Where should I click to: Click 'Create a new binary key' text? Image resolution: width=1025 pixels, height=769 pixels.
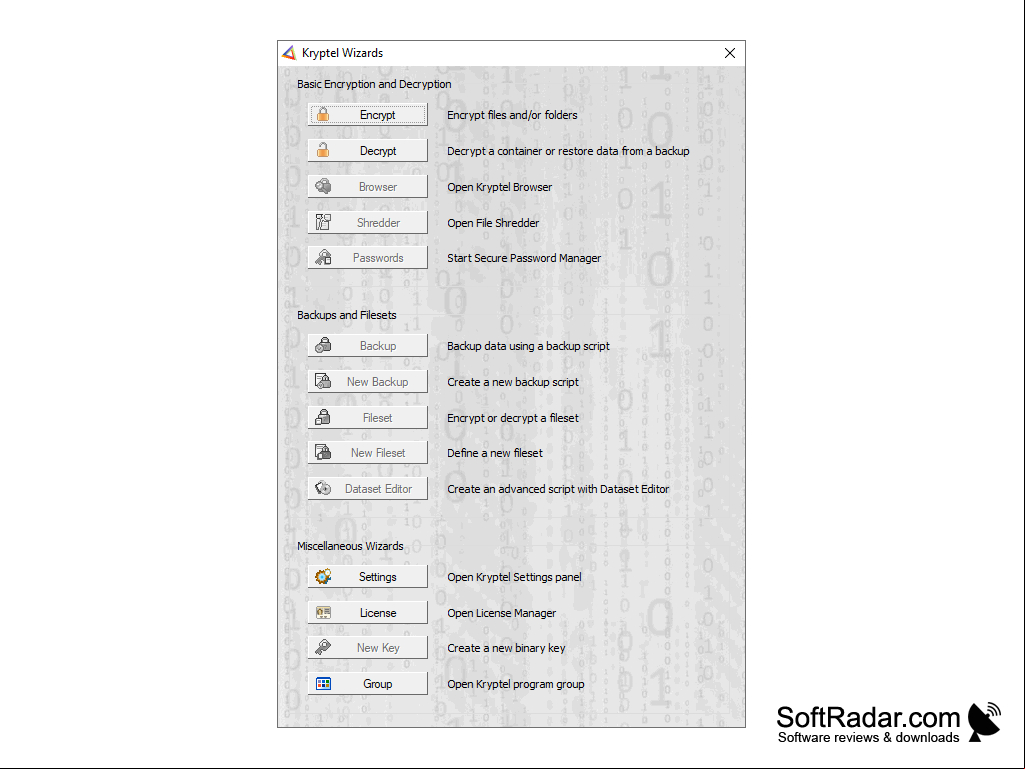(x=506, y=648)
